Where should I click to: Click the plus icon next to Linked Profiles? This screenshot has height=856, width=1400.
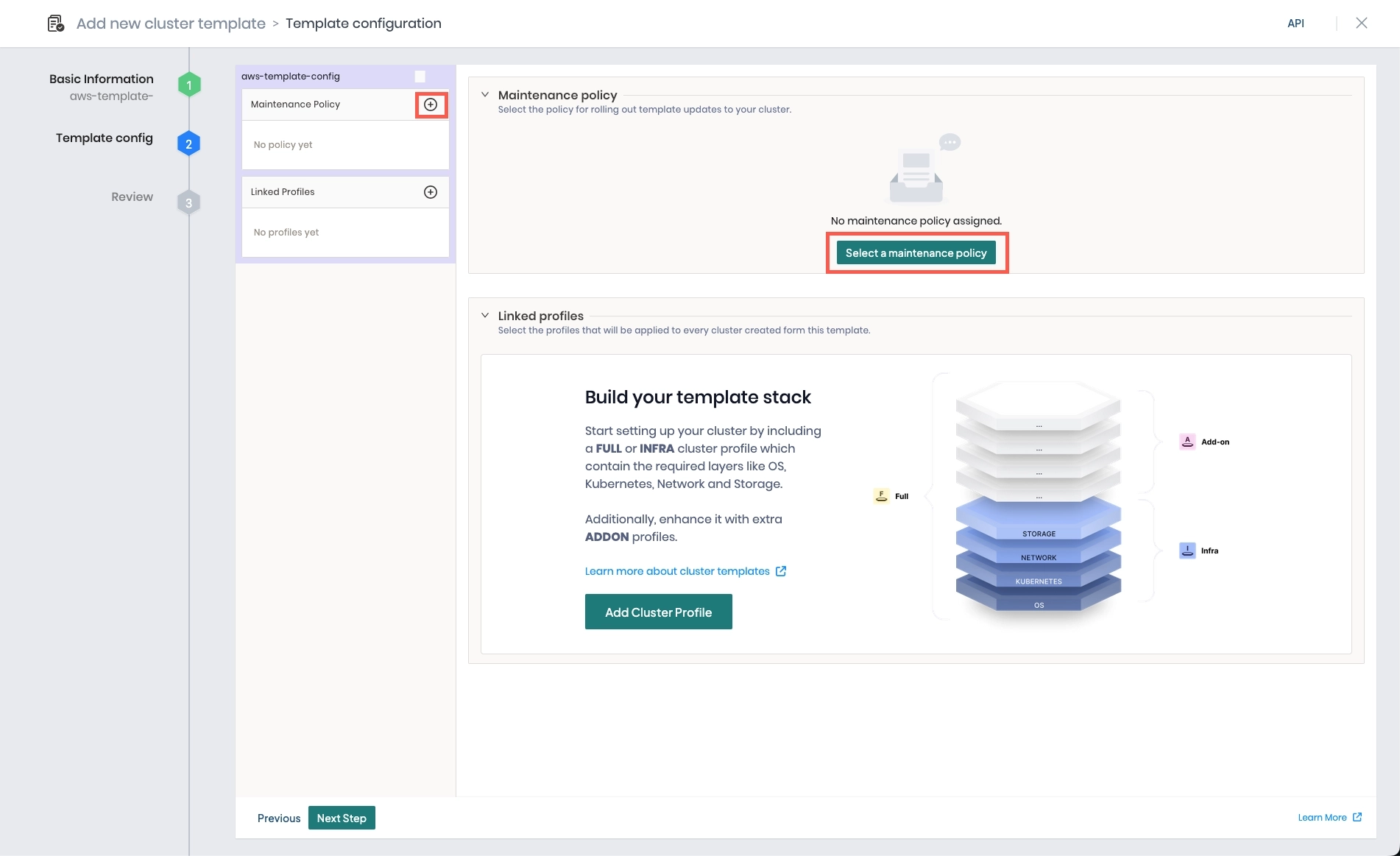431,191
